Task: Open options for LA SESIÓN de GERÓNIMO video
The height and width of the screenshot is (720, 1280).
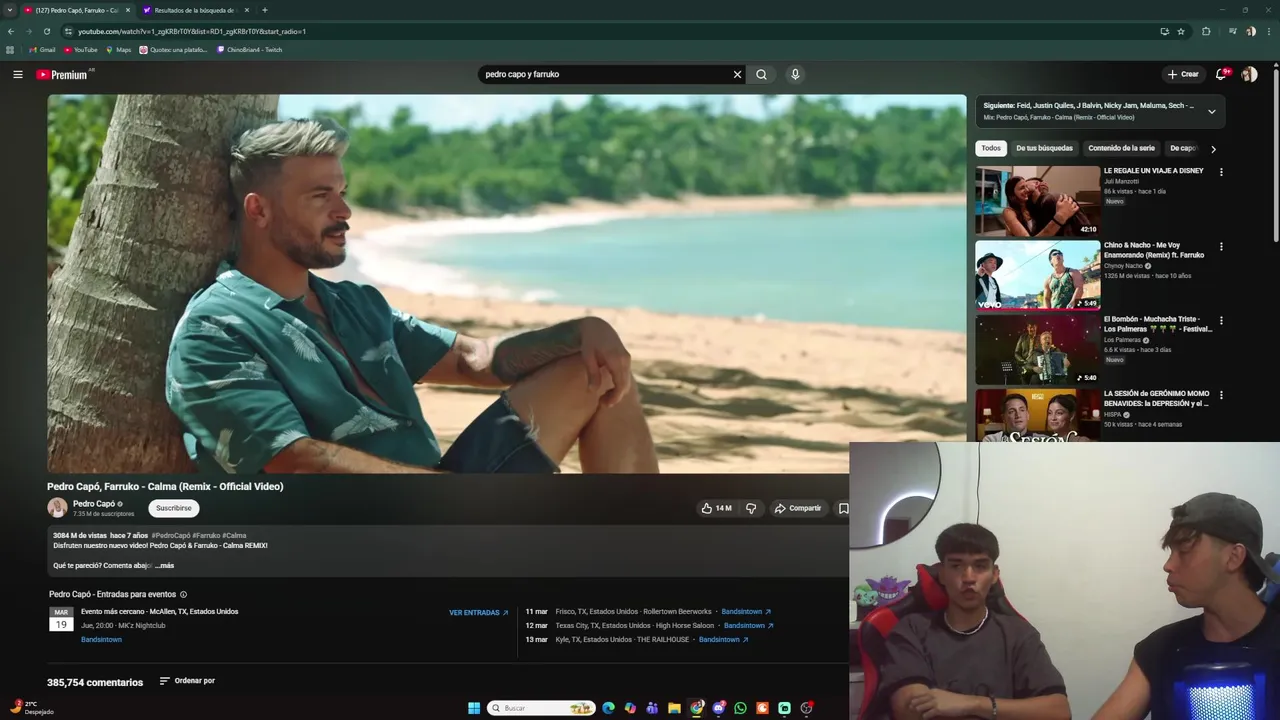Action: pos(1221,395)
